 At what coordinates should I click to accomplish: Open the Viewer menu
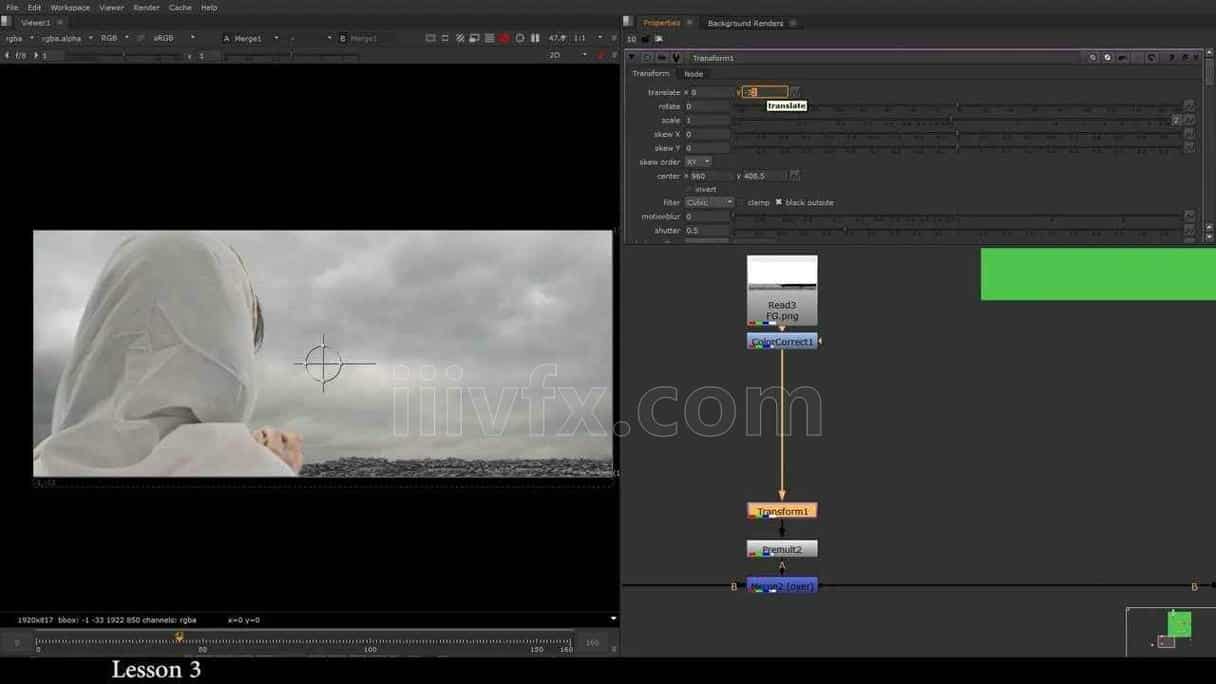click(112, 7)
